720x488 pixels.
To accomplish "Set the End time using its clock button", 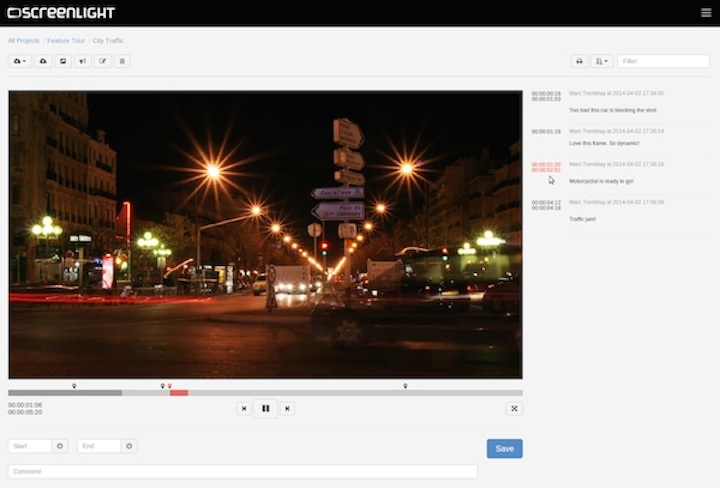I will pos(129,446).
